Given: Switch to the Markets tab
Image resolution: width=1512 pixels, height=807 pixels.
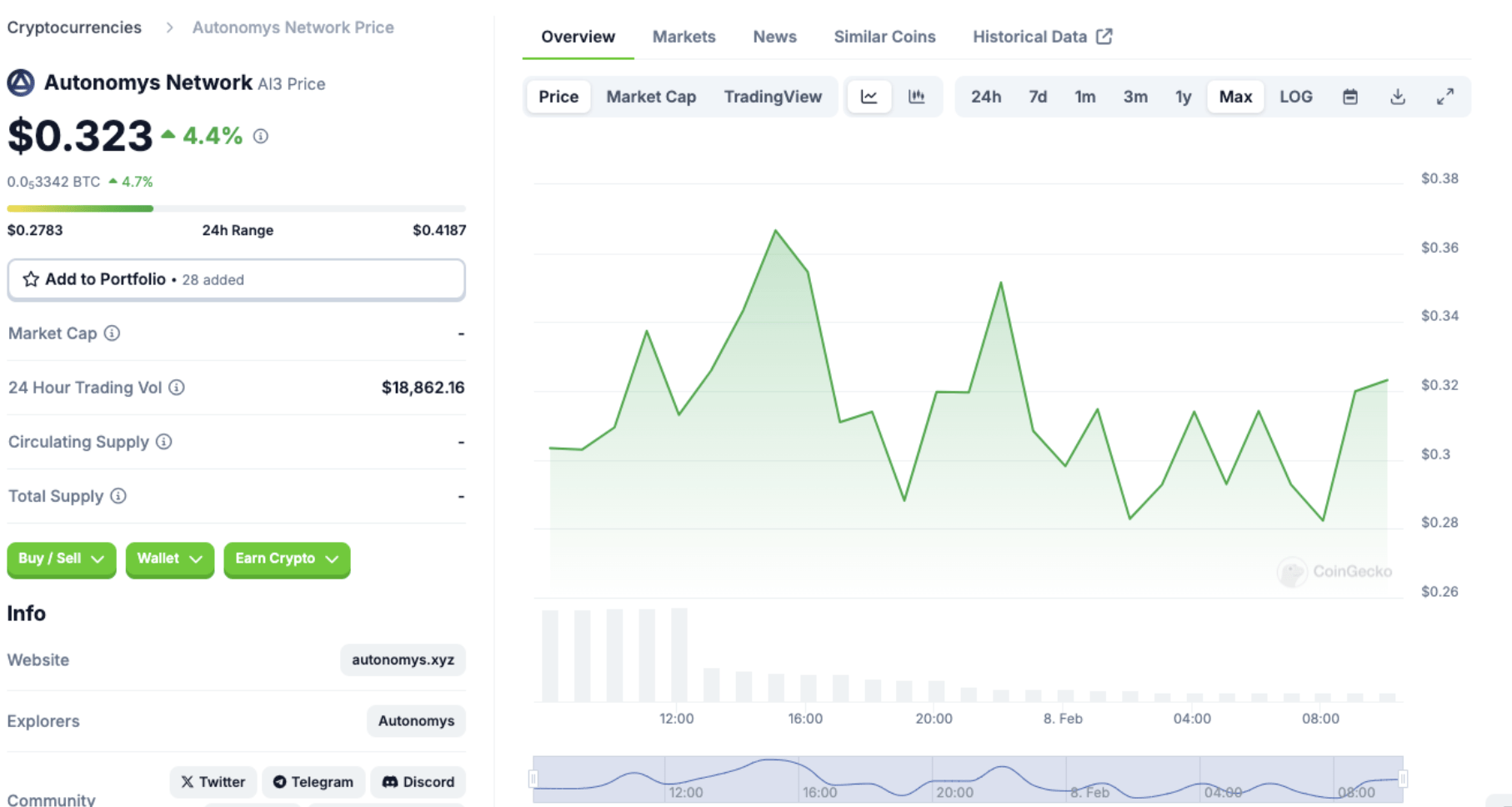Looking at the screenshot, I should coord(683,37).
